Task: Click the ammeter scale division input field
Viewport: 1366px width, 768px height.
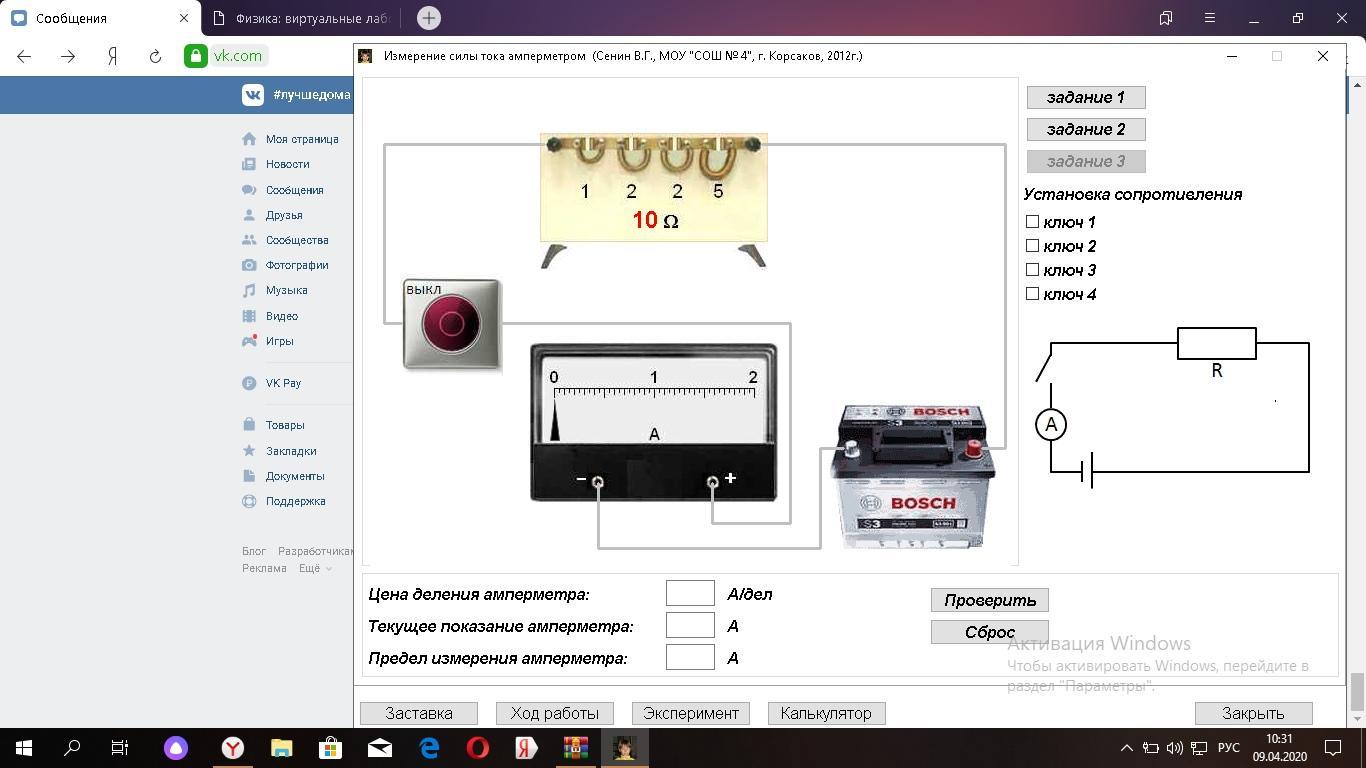Action: point(690,594)
